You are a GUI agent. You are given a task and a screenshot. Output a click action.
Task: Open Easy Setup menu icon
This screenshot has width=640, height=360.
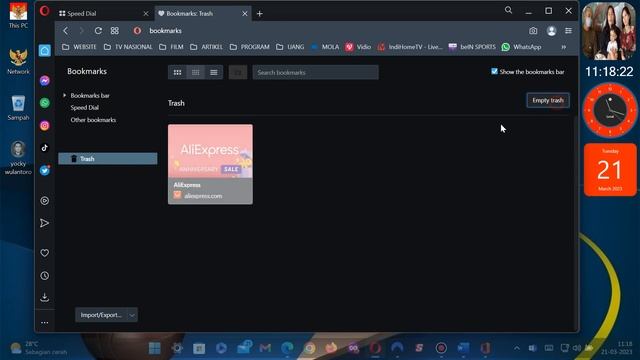click(568, 31)
